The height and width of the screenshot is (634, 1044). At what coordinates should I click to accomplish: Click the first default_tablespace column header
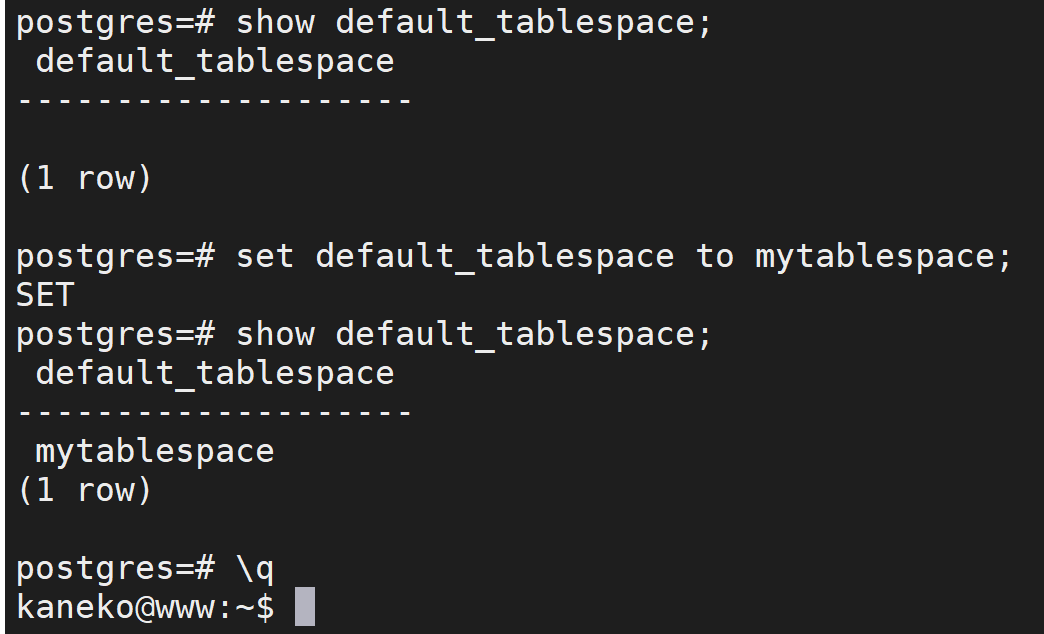(215, 62)
